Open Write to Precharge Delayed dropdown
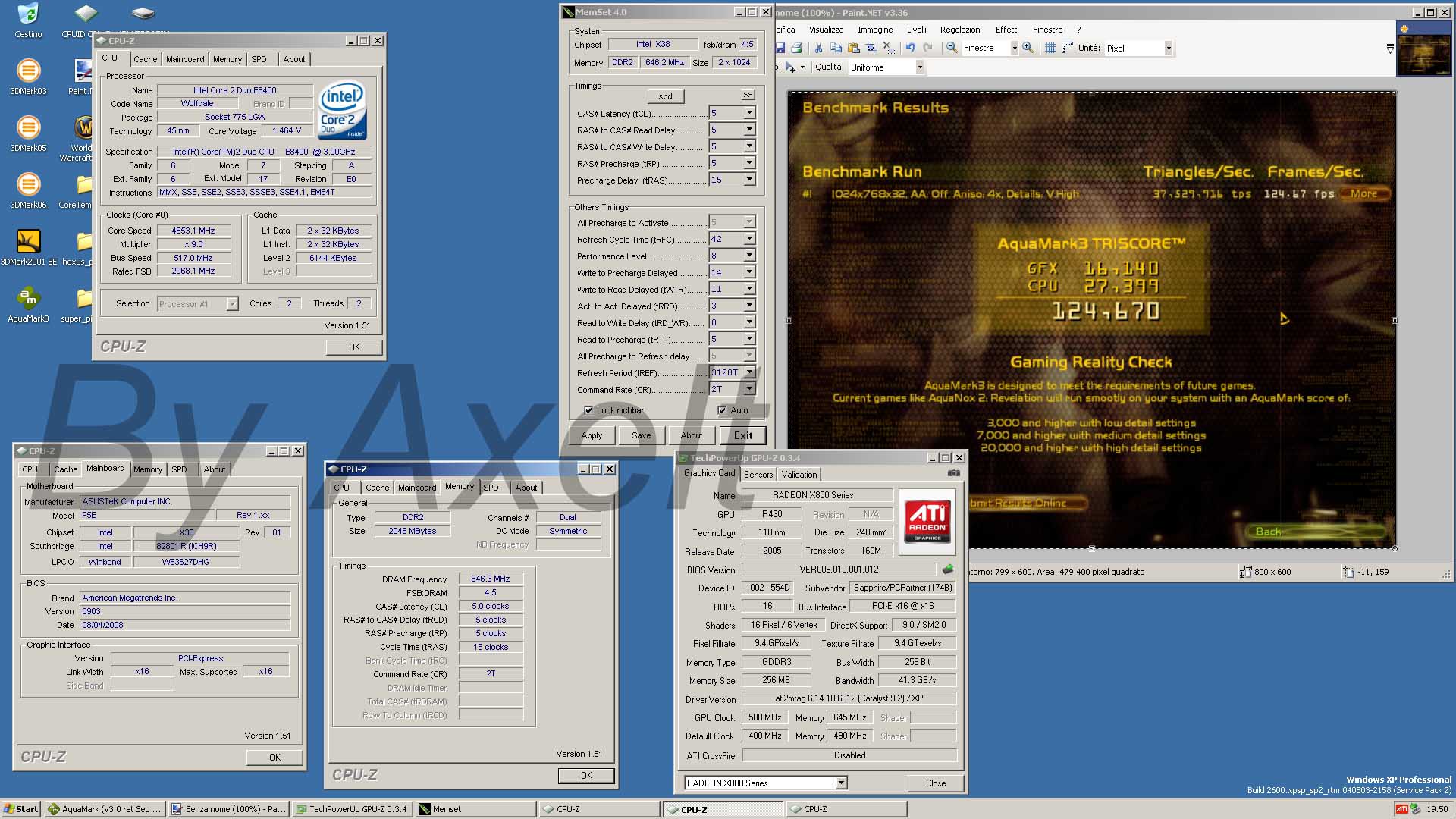The height and width of the screenshot is (819, 1456). (749, 272)
